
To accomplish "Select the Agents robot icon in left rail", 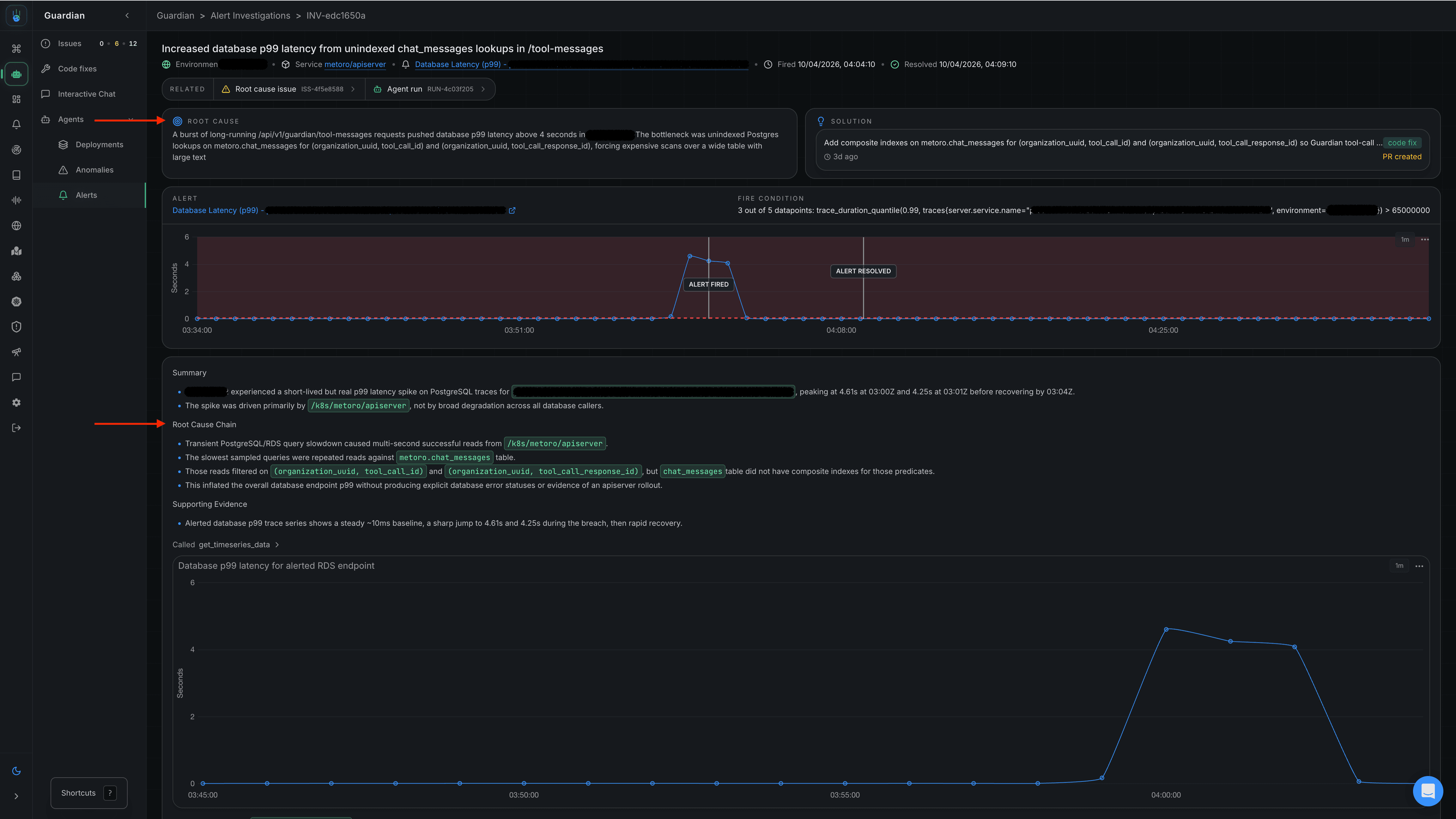I will (x=16, y=74).
